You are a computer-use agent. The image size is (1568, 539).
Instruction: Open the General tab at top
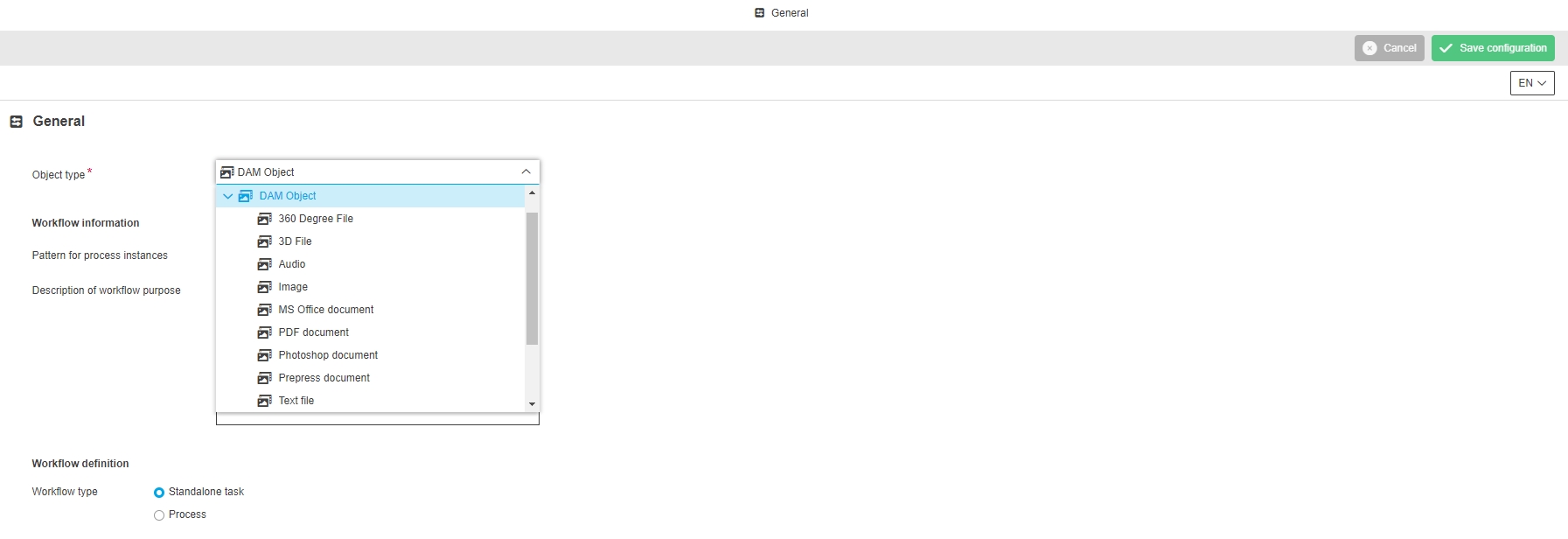point(781,13)
